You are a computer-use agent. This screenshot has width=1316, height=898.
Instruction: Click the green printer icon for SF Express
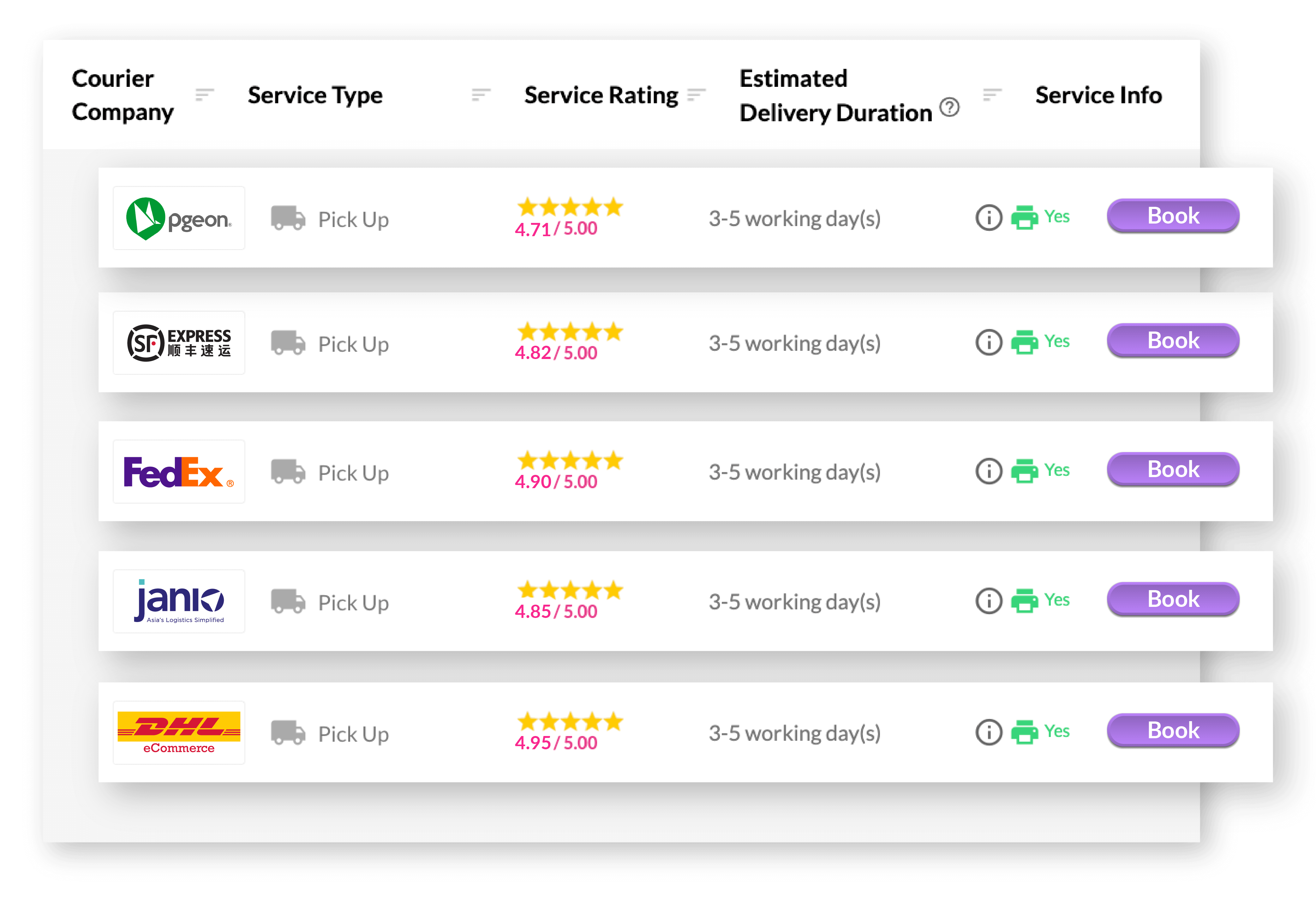[x=1024, y=342]
